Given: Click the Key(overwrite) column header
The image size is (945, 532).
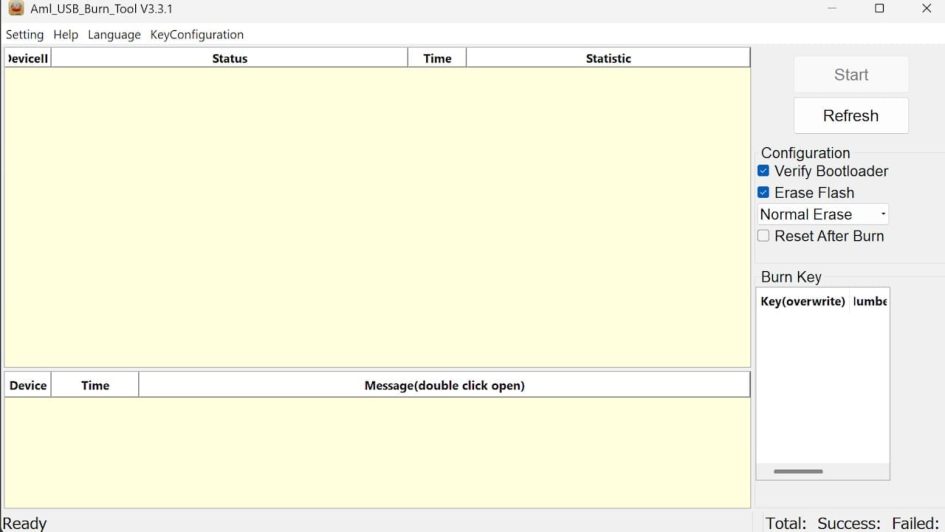Looking at the screenshot, I should [803, 301].
